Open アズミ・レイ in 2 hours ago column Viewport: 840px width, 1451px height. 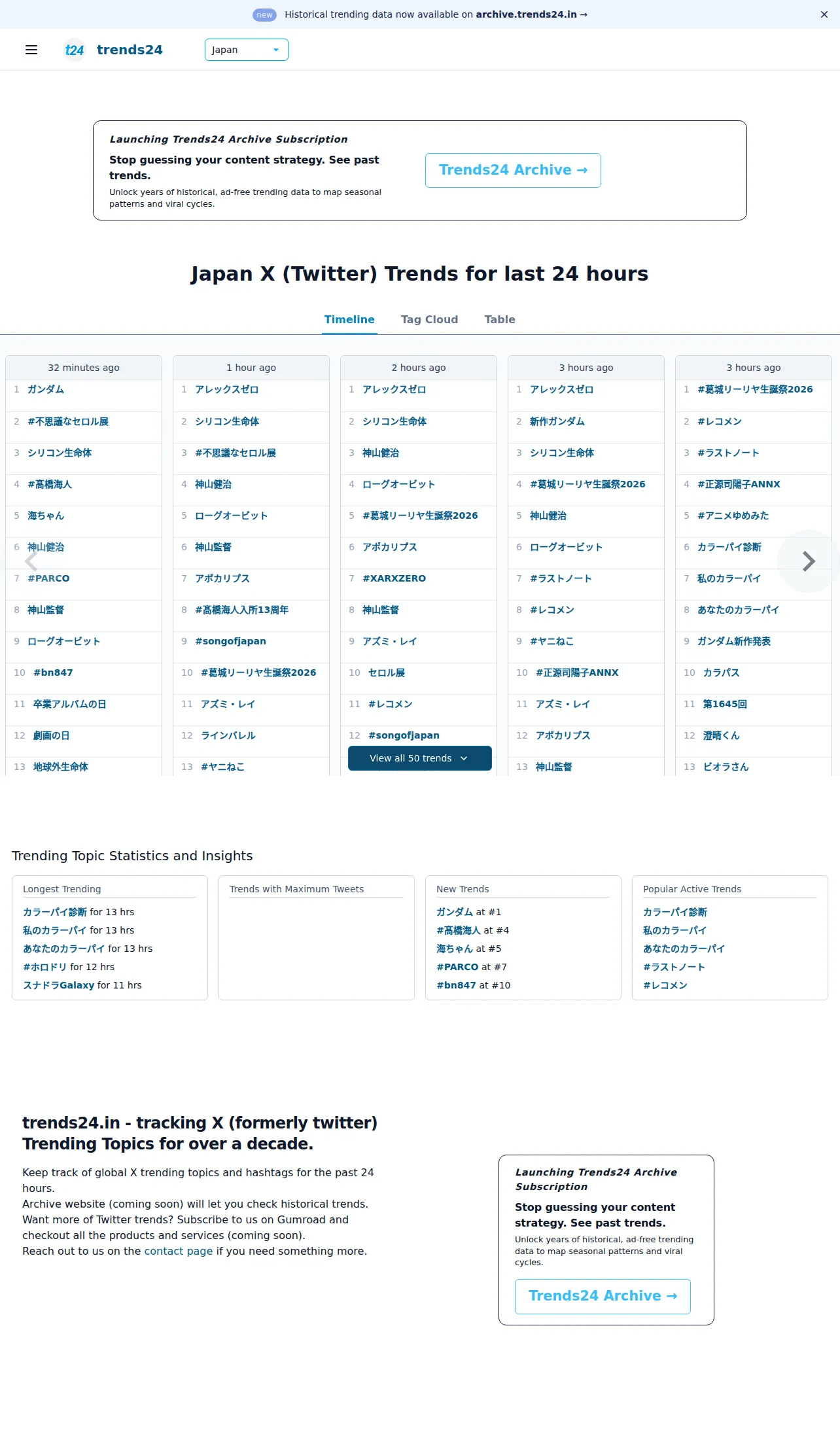[389, 642]
